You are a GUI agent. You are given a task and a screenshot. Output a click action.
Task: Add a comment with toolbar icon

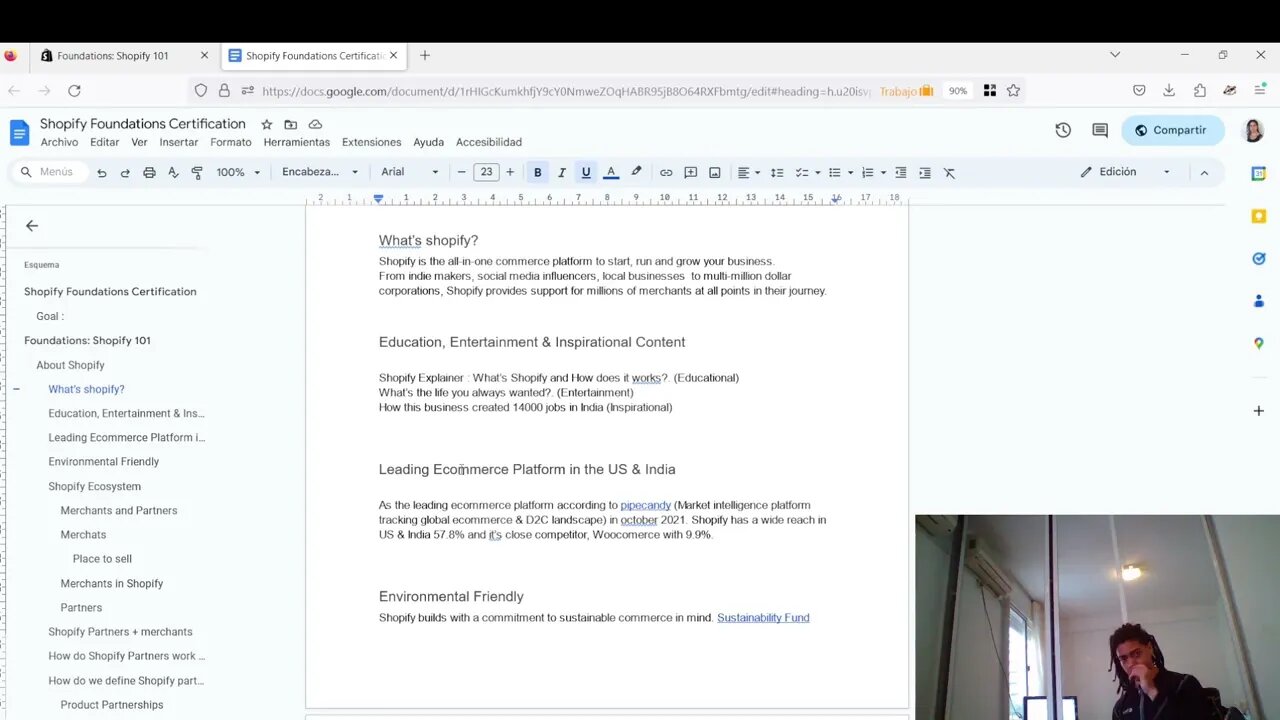(x=690, y=172)
